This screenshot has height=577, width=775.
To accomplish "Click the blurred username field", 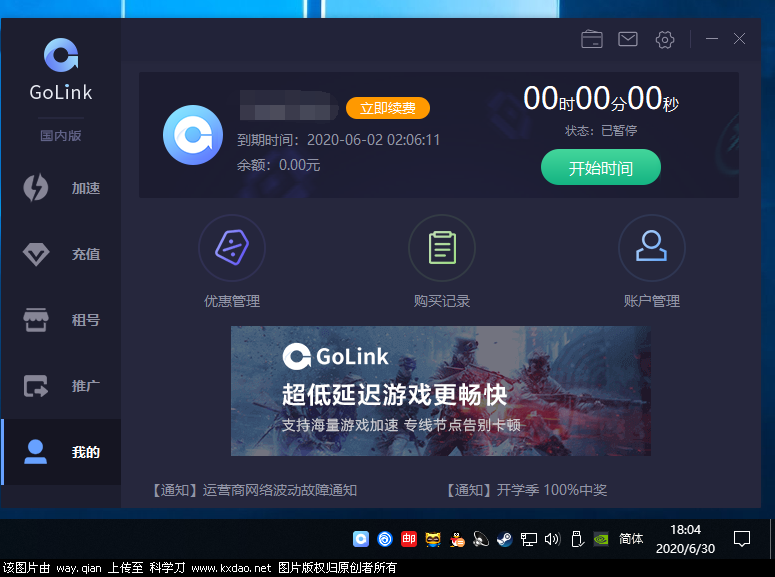I will point(288,105).
